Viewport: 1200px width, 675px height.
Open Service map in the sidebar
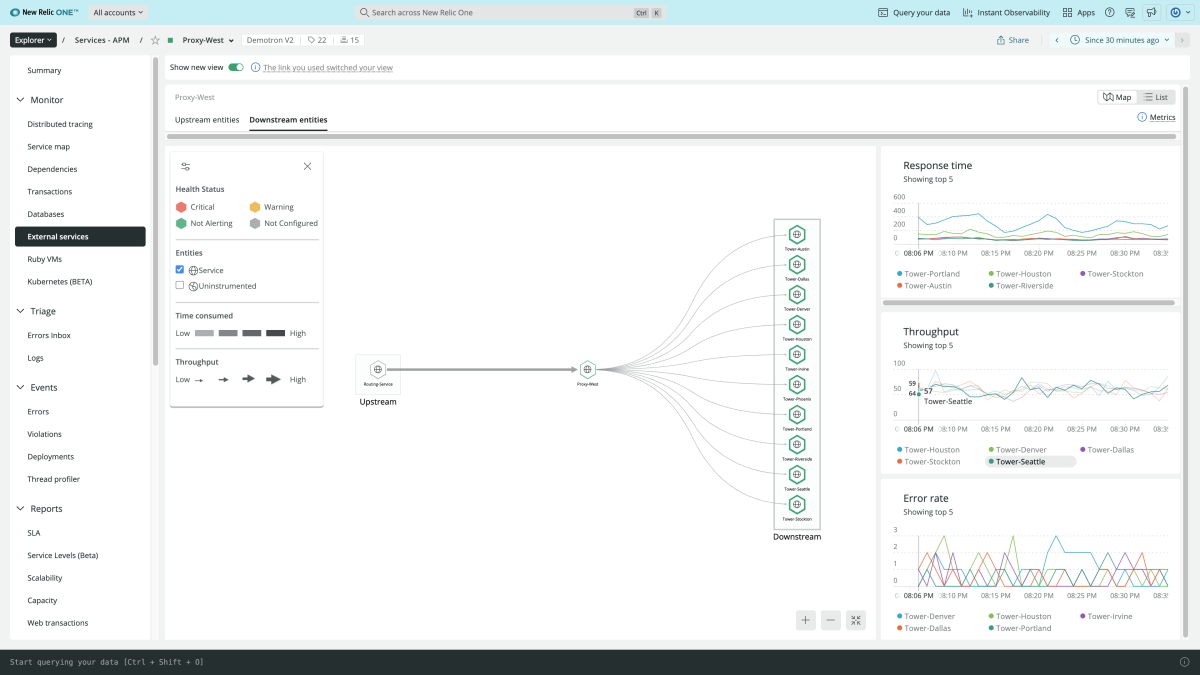pyautogui.click(x=48, y=147)
